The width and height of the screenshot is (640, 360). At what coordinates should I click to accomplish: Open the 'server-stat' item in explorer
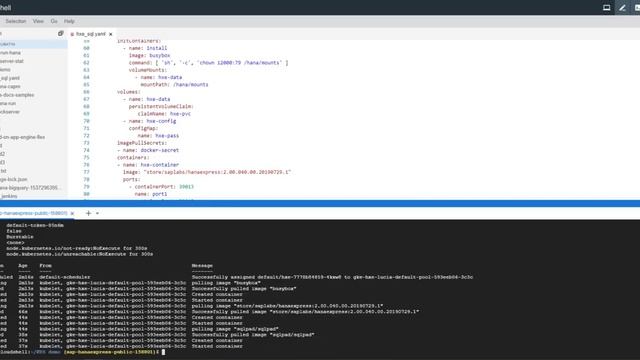[x=12, y=61]
